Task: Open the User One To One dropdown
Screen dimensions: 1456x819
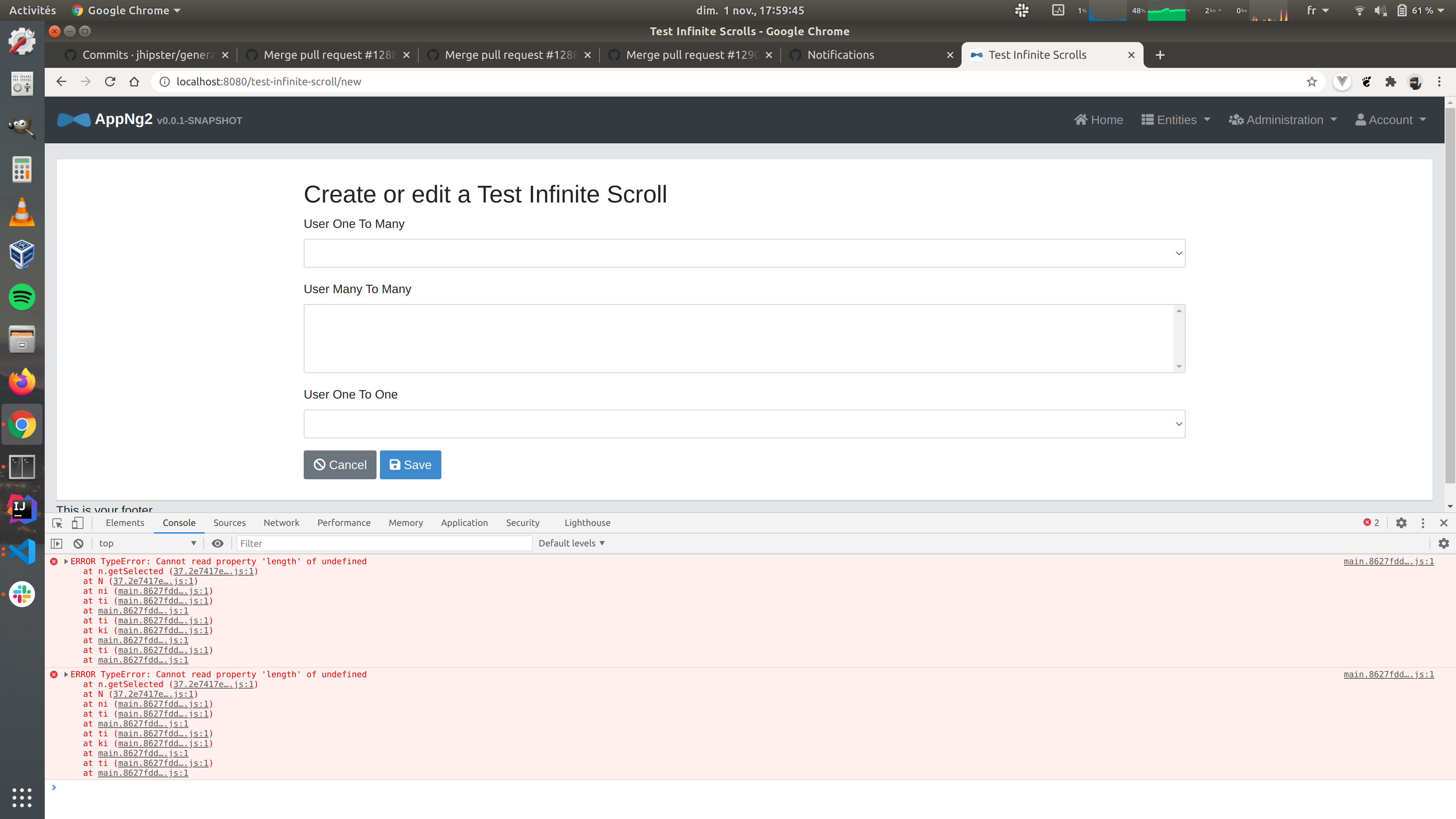Action: [x=744, y=424]
